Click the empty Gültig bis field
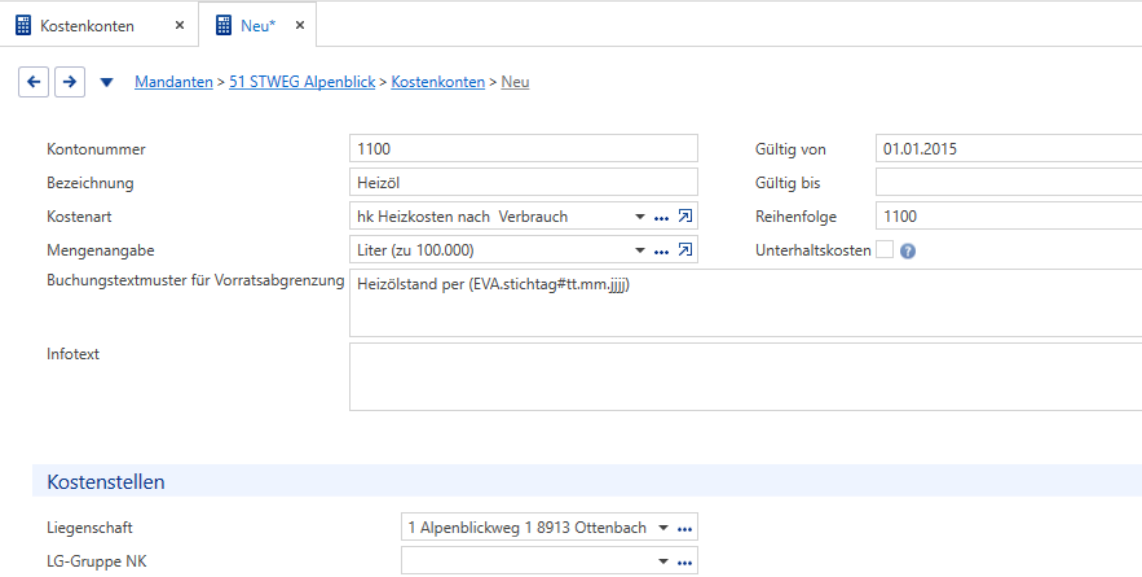The image size is (1142, 577). pos(1009,182)
